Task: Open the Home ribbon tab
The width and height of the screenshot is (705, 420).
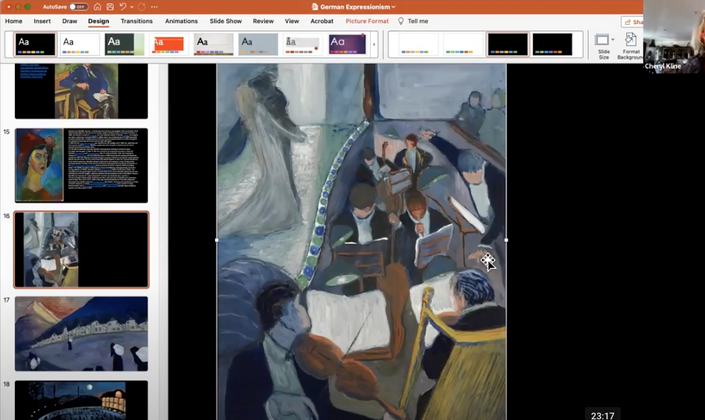Action: [x=13, y=21]
